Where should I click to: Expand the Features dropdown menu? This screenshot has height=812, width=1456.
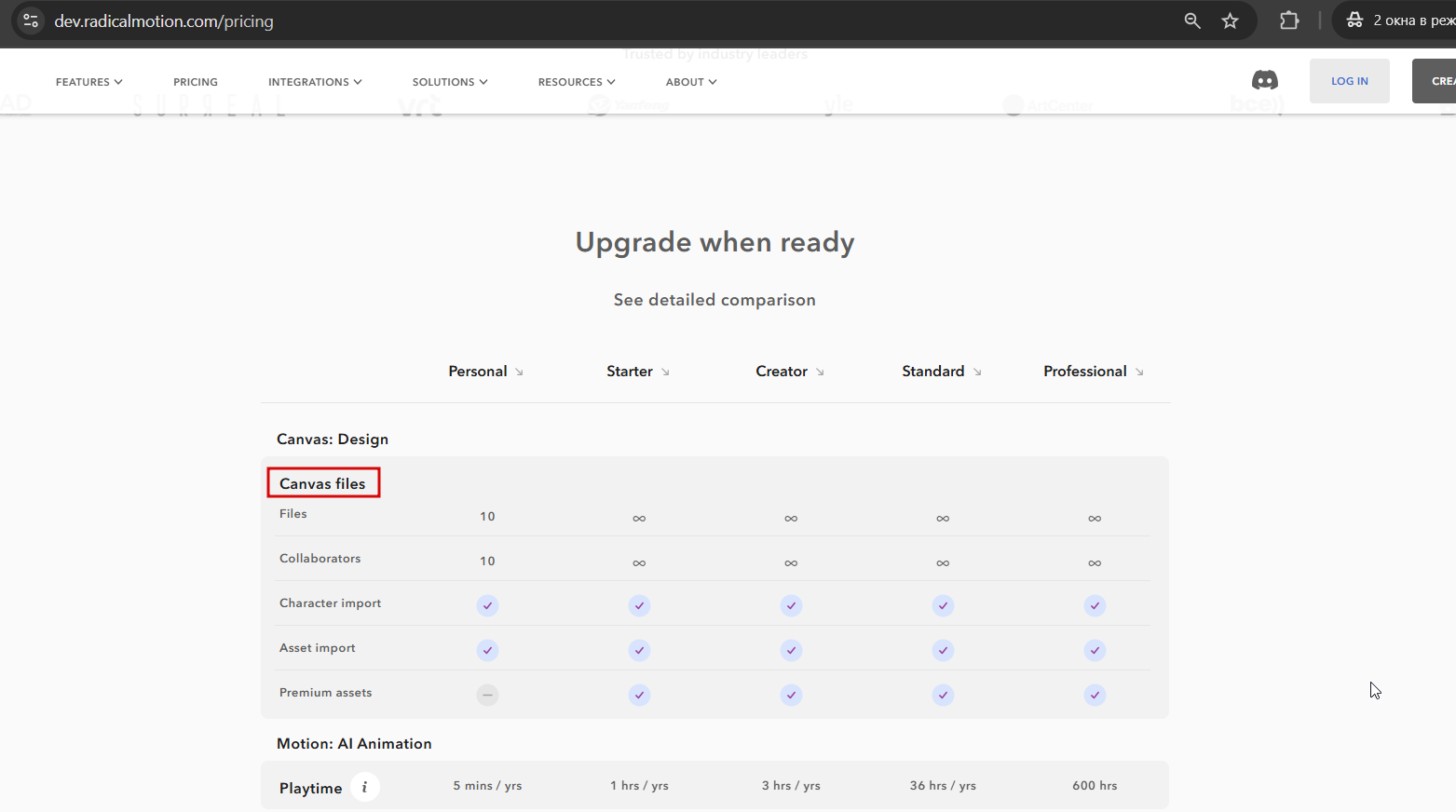89,82
